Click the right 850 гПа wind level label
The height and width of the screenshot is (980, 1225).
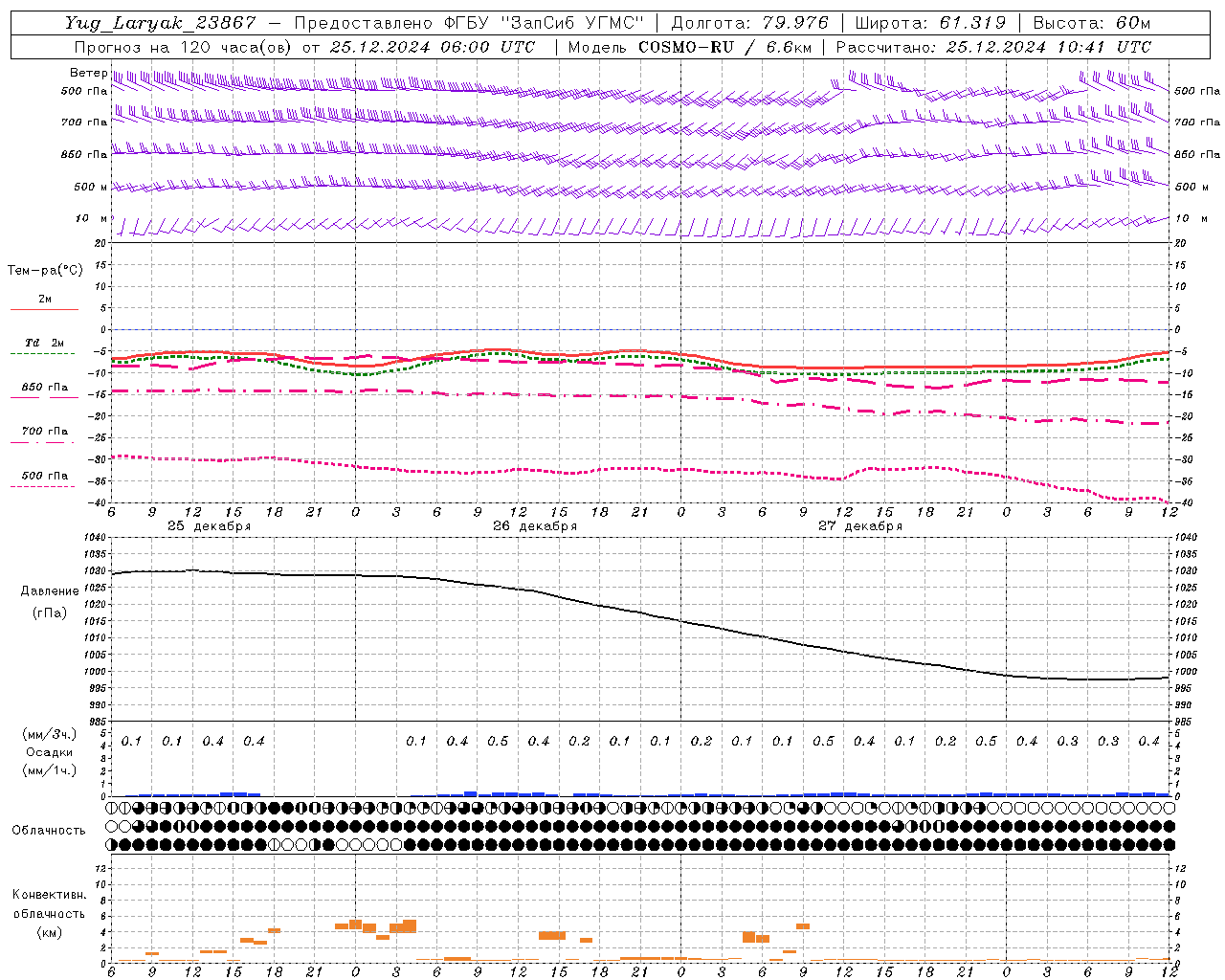[1197, 154]
